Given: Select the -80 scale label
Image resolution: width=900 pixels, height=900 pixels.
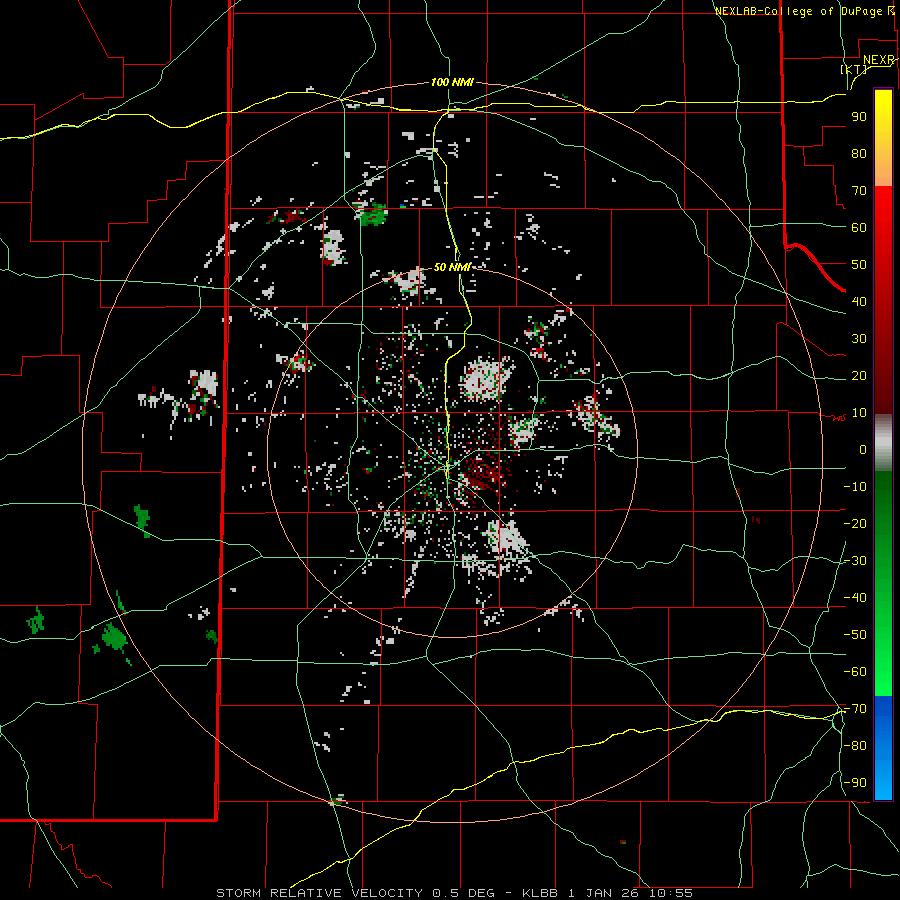Looking at the screenshot, I should coord(855,746).
